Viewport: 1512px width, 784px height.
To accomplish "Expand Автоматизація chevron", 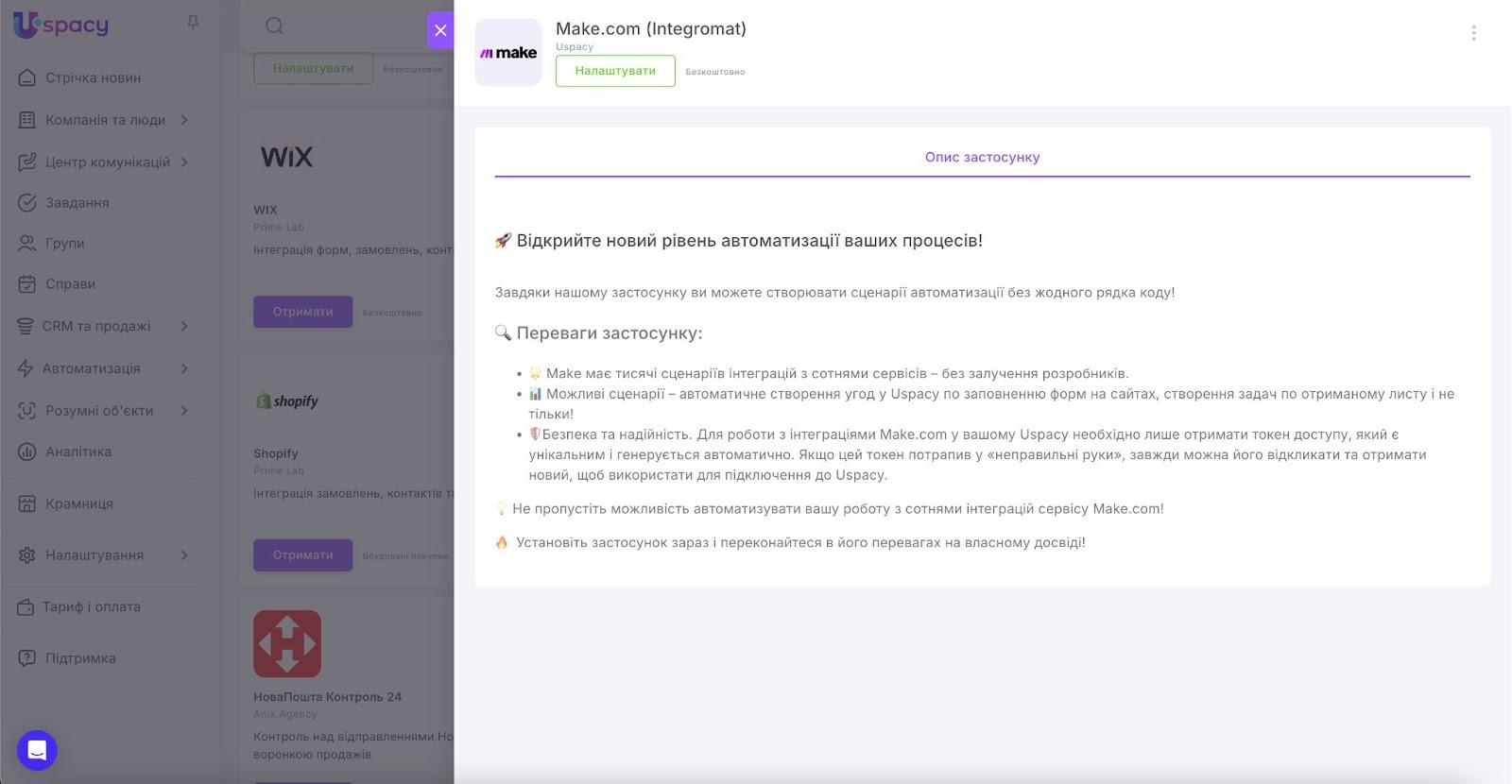I will 184,368.
